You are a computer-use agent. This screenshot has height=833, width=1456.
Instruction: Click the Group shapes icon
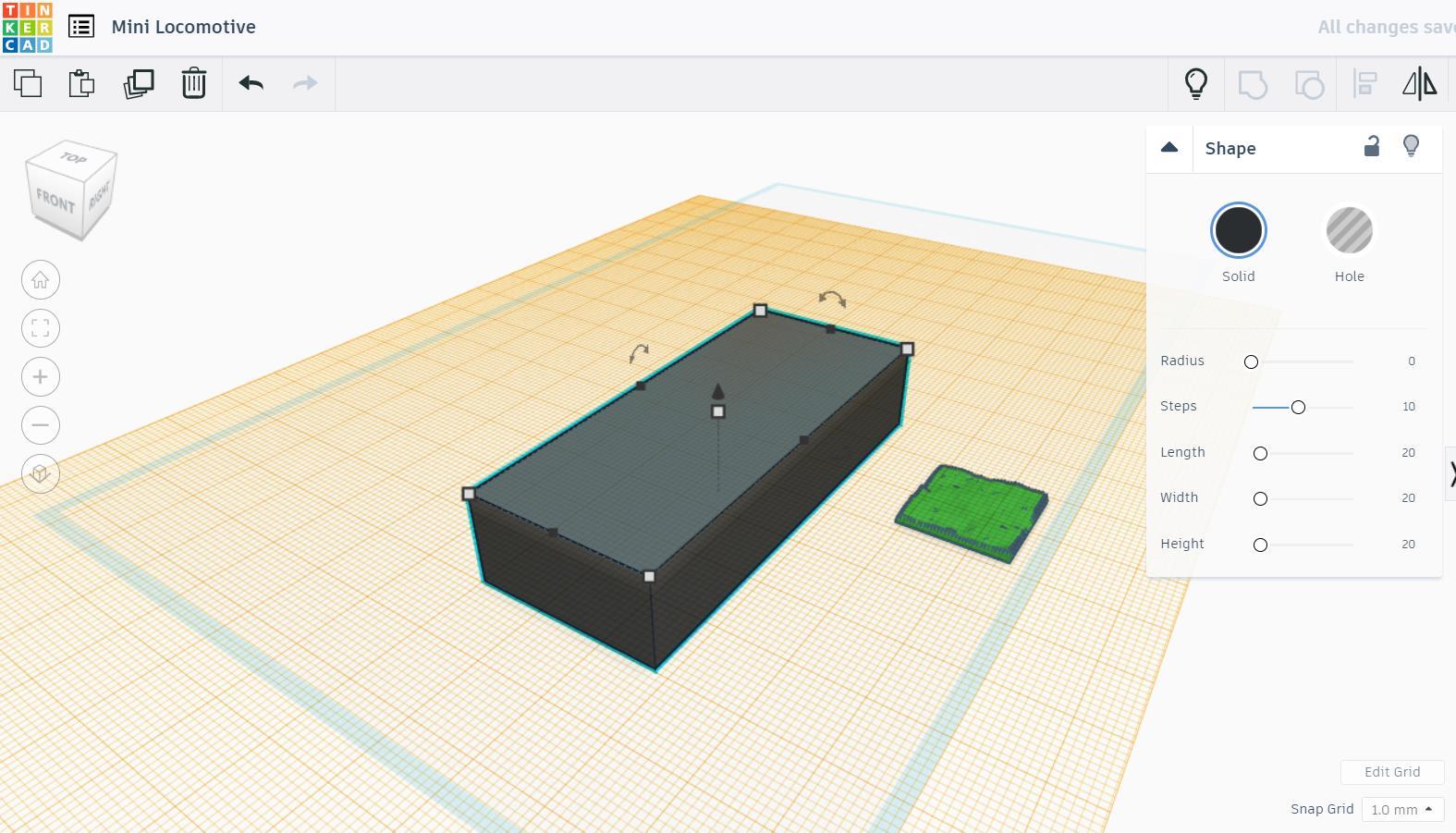[1253, 84]
